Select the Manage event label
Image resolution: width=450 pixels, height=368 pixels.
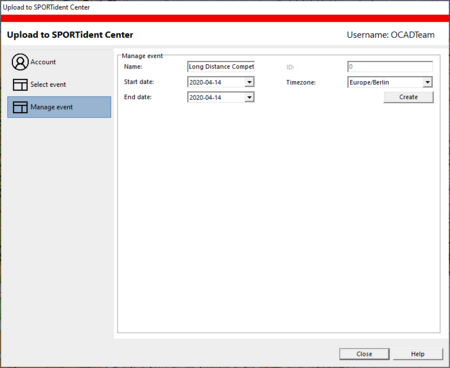click(x=51, y=107)
